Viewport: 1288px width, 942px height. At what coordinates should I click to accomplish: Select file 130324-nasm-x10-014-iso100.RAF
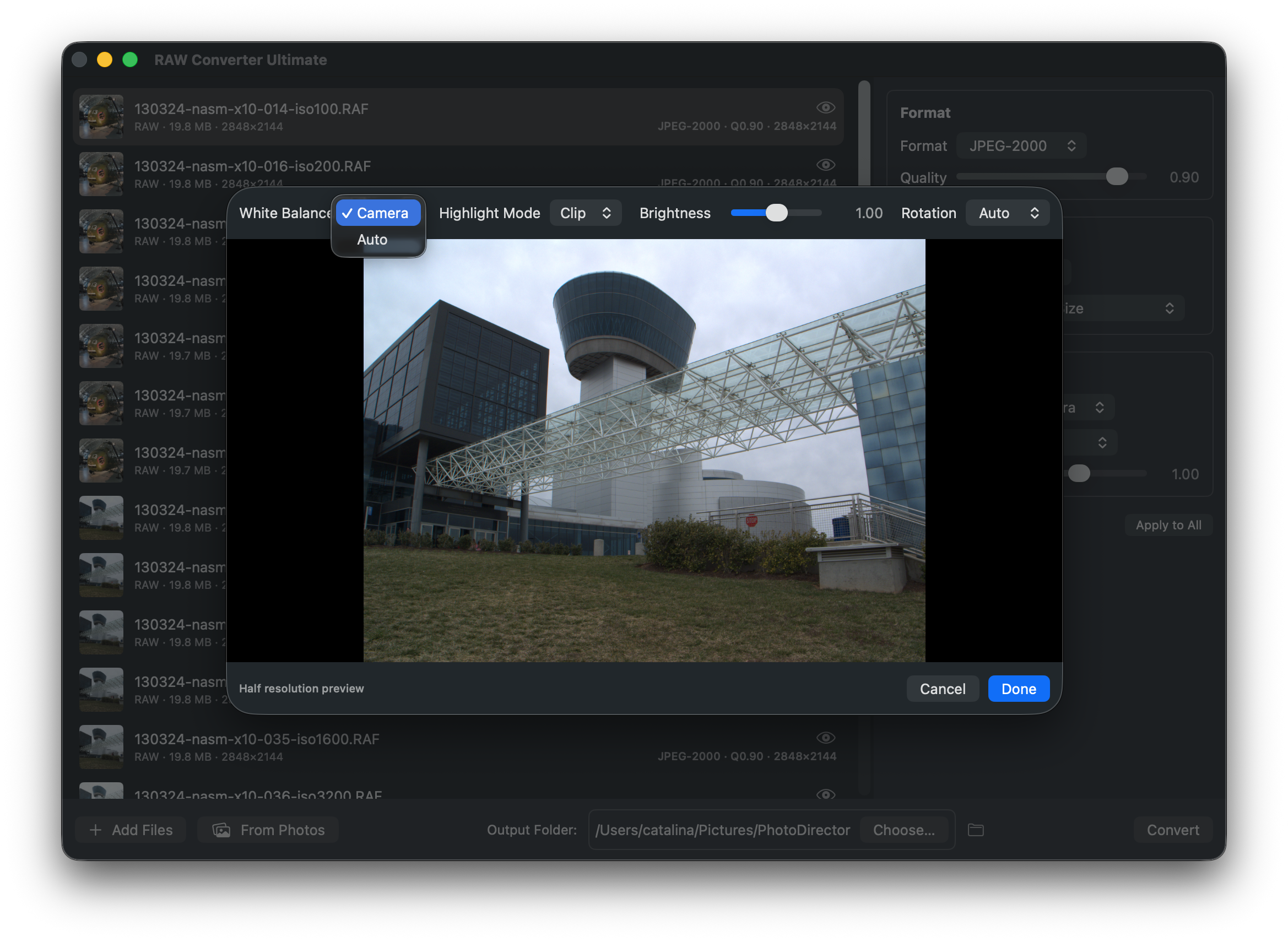coord(458,116)
